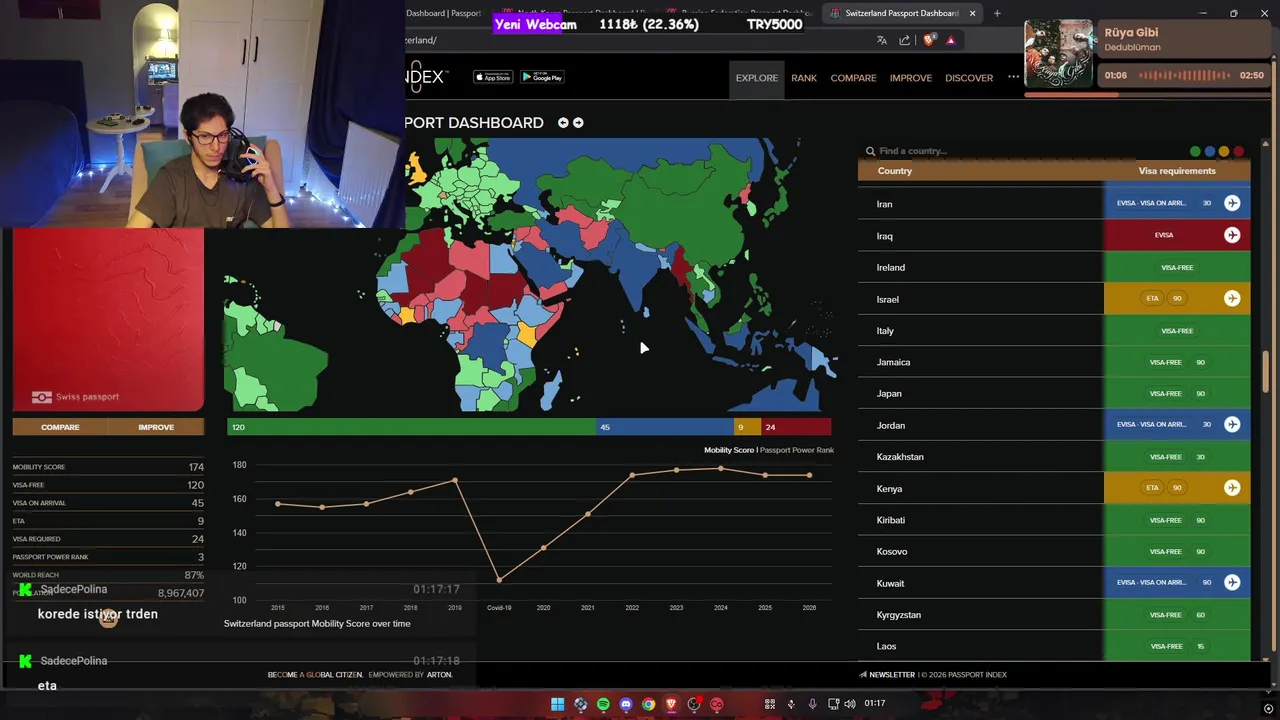Click green 120 segment of mobility bar
Viewport: 1280px width, 720px height.
(x=412, y=427)
